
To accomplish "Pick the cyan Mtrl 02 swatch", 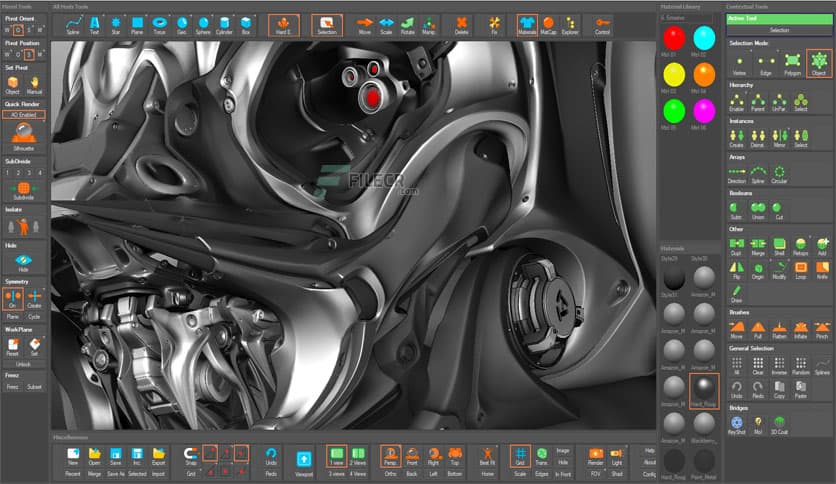I will click(704, 38).
